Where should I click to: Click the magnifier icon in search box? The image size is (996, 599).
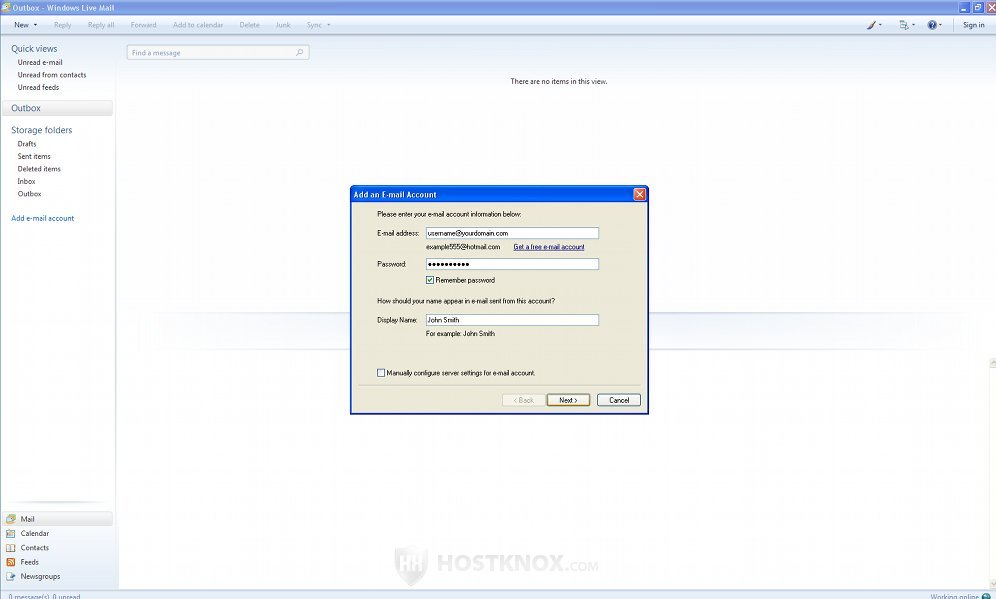click(300, 53)
